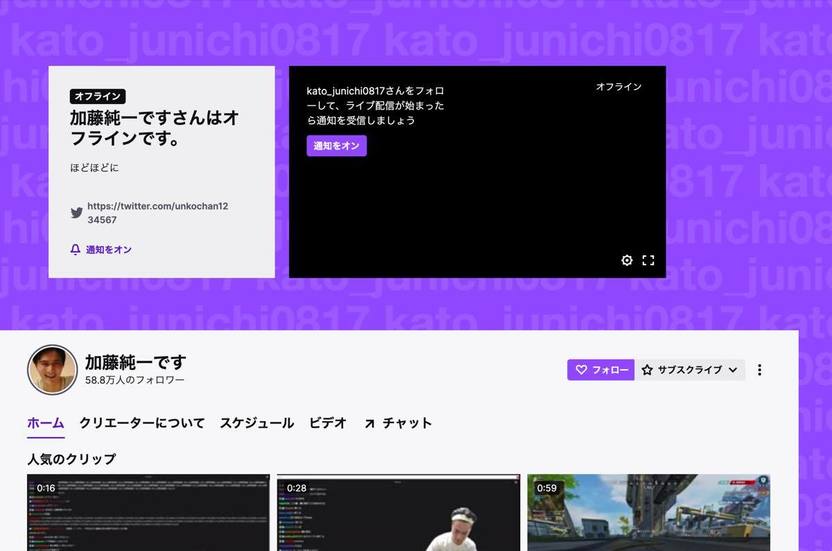Click the ほどほどに description text
832x551 pixels.
[94, 168]
